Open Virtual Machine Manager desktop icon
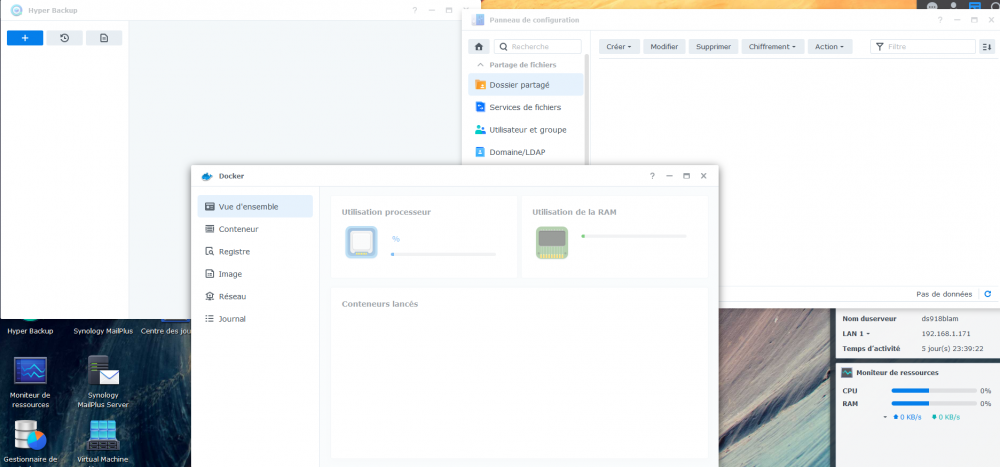 pyautogui.click(x=103, y=436)
